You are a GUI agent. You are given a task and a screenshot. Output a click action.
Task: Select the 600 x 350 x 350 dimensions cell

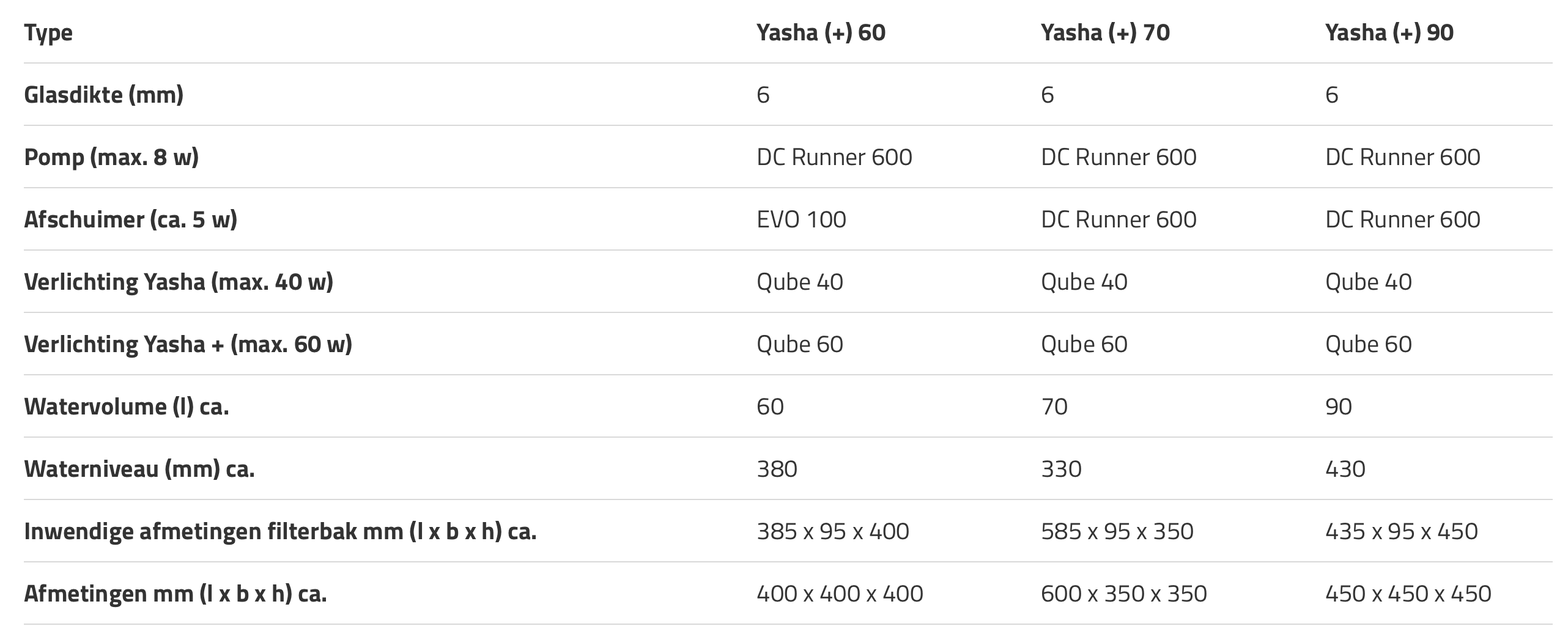tap(1123, 594)
